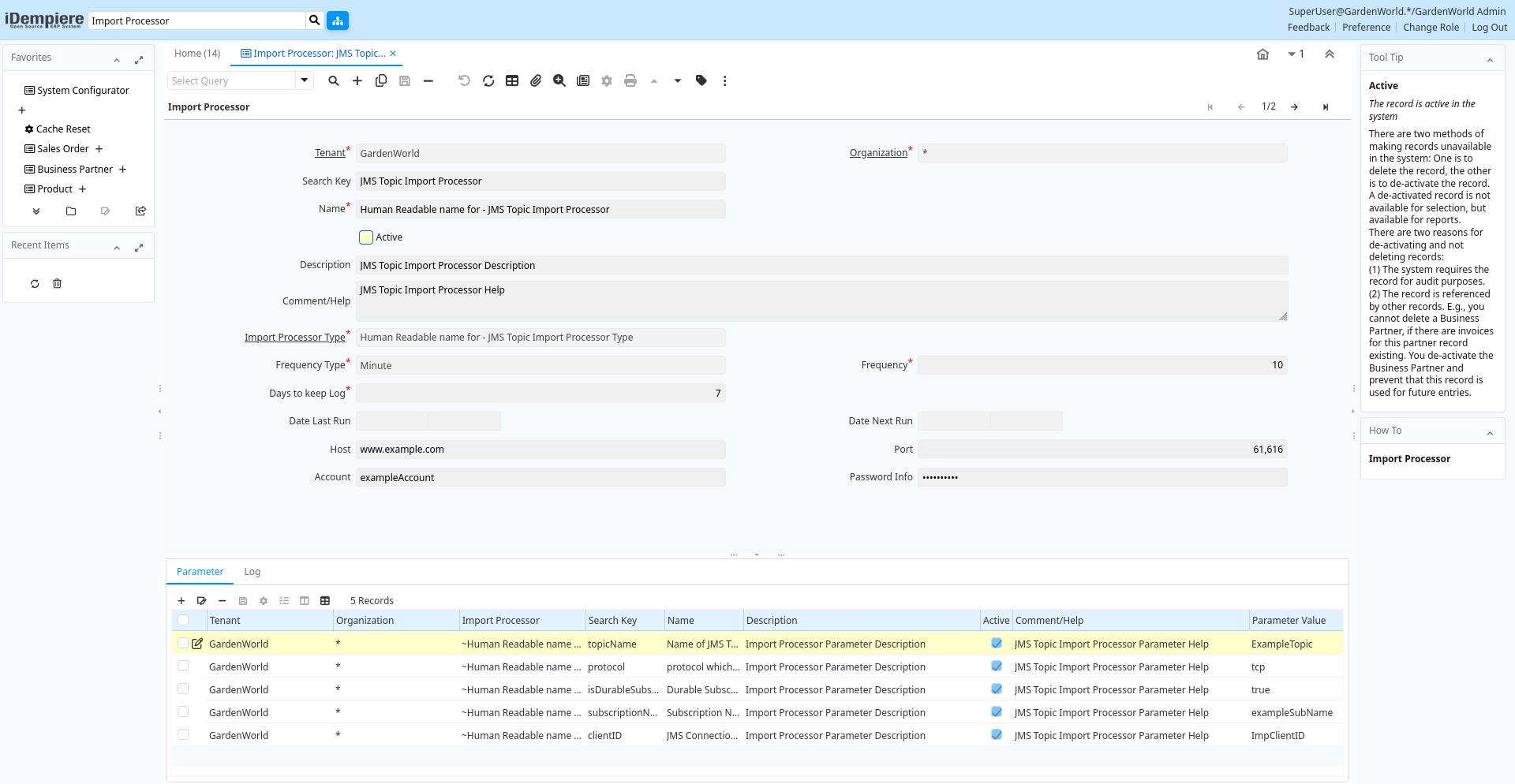This screenshot has height=784, width=1515.
Task: Select the topicName parameter row checkbox
Action: click(x=183, y=644)
